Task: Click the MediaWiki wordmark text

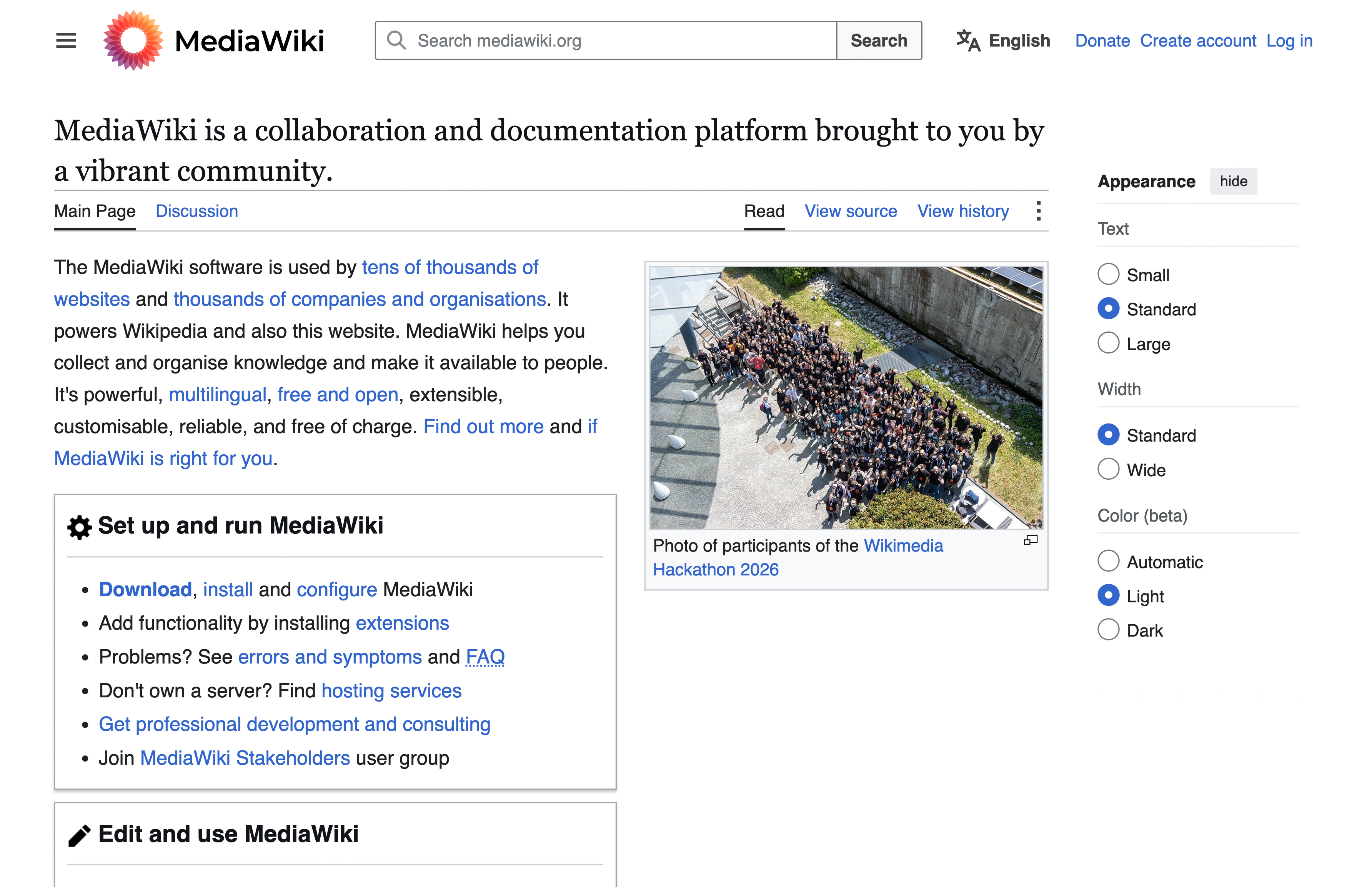Action: coord(249,41)
